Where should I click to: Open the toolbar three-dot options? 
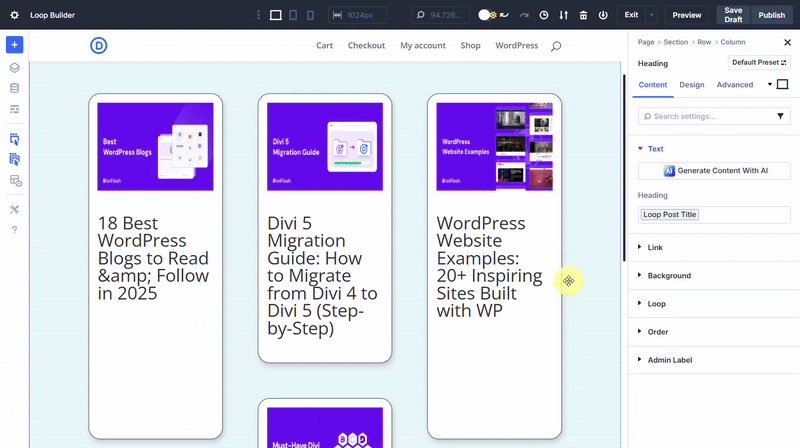click(x=258, y=15)
